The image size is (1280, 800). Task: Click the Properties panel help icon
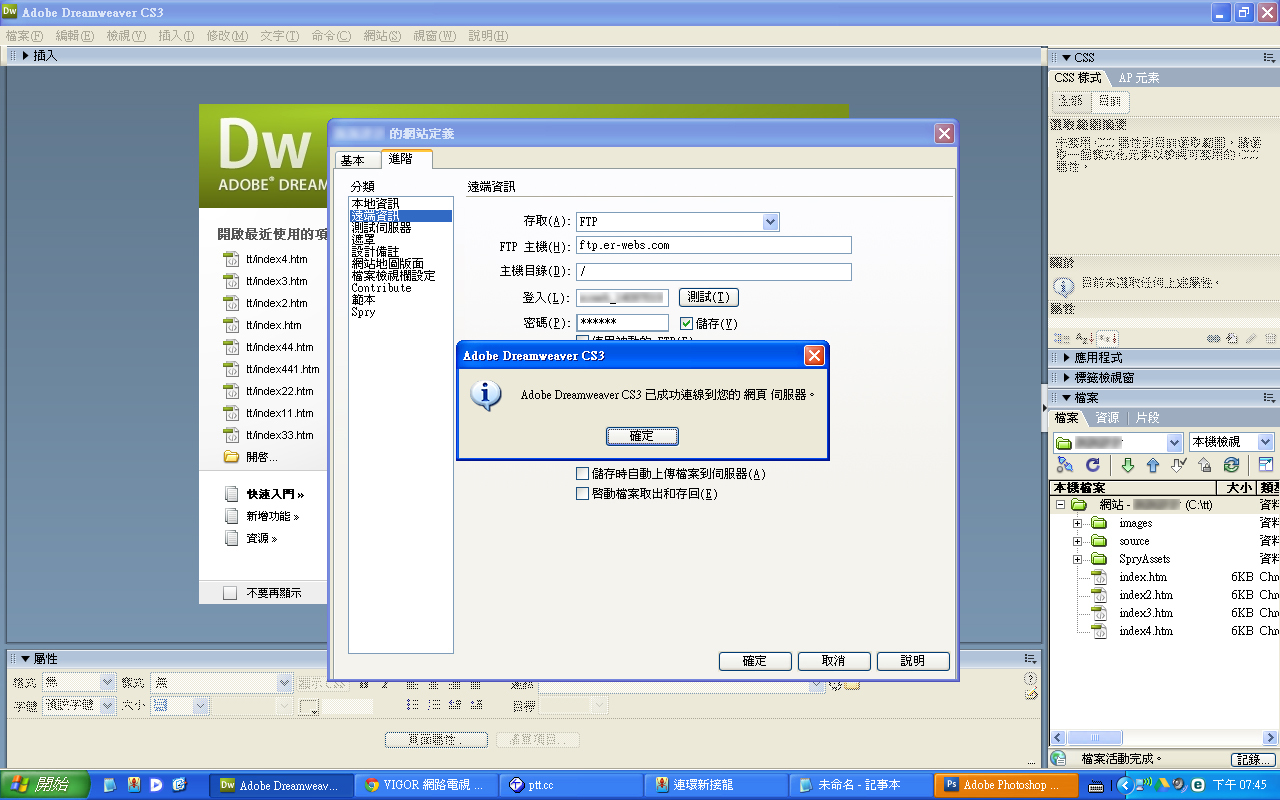coord(1031,679)
